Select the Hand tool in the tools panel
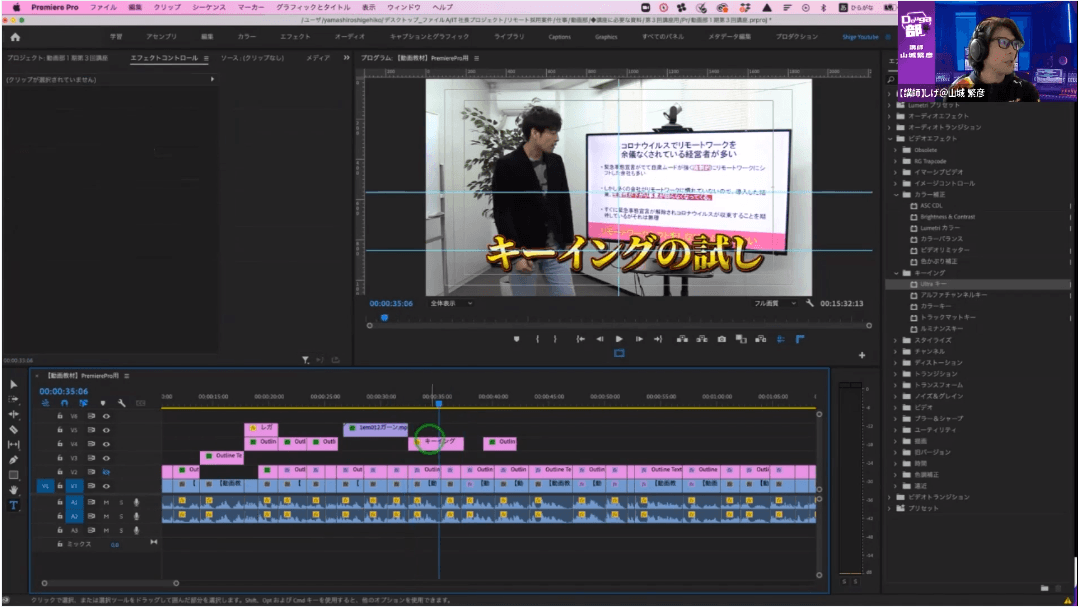The image size is (1078, 607). tap(14, 490)
